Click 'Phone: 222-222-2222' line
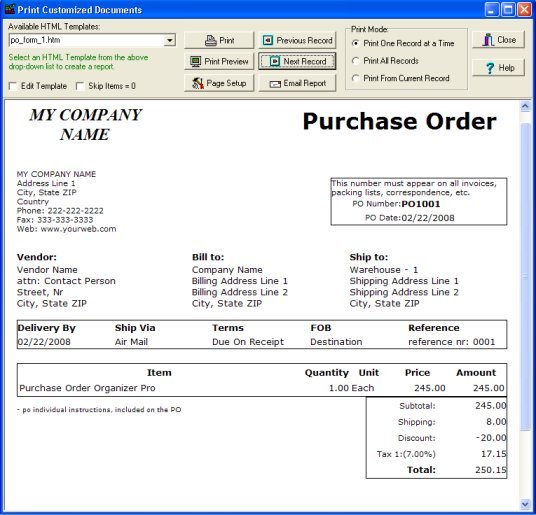 click(x=60, y=211)
